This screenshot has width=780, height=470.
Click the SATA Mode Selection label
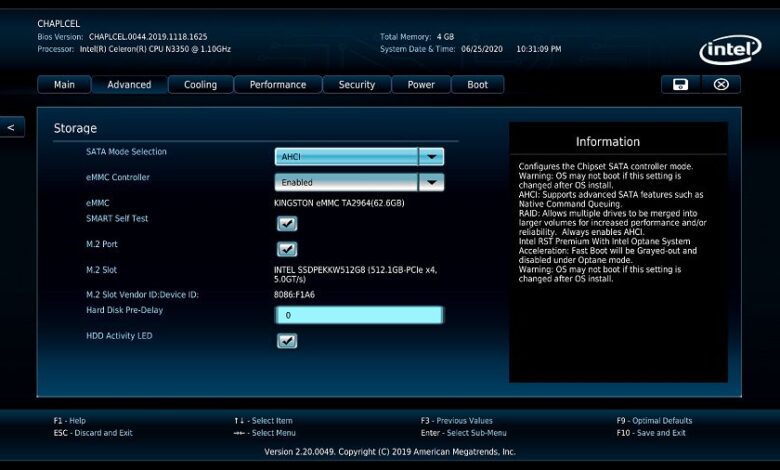(x=126, y=152)
